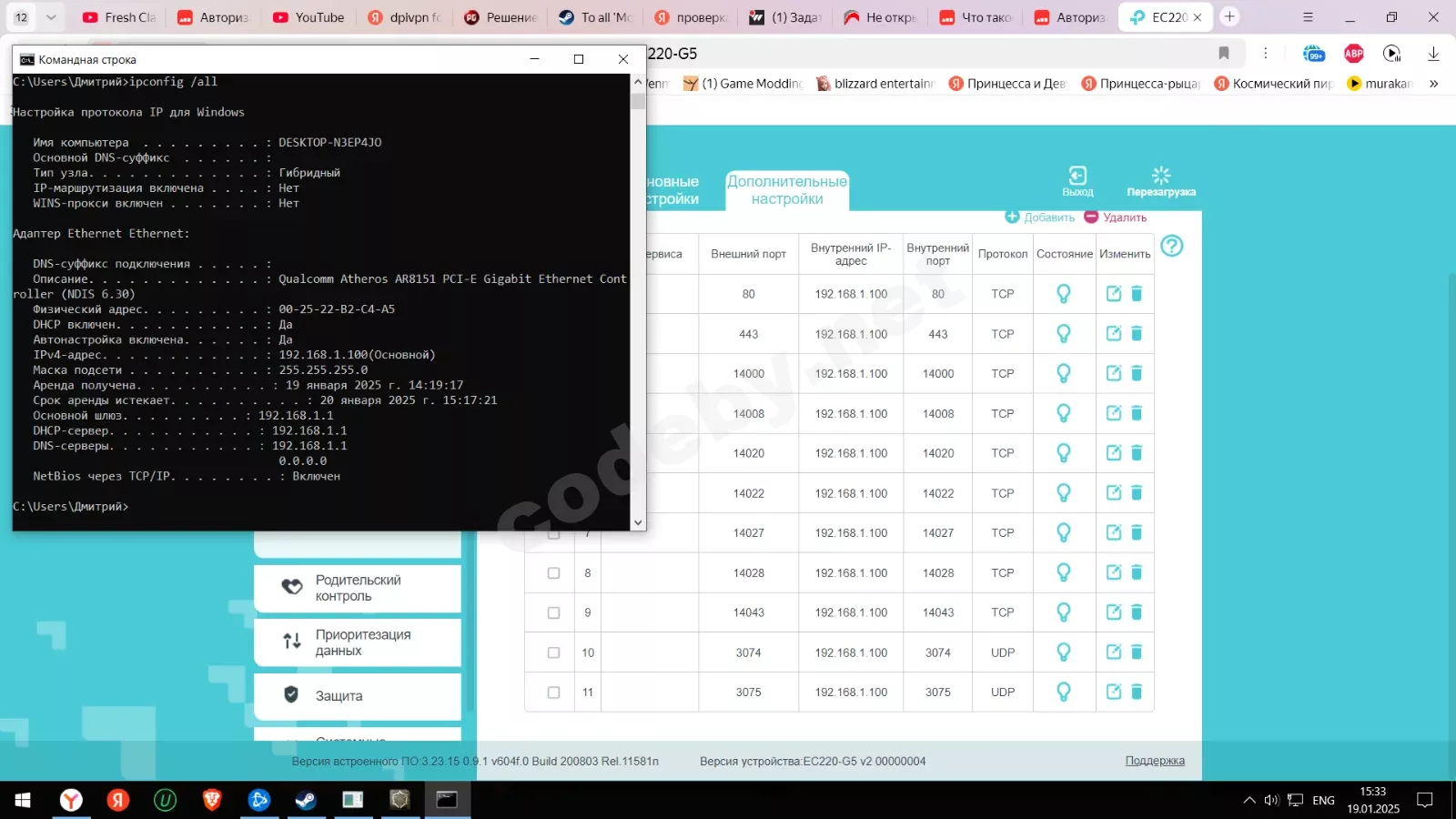Click the Удалить button
This screenshot has height=819, width=1456.
click(1116, 217)
